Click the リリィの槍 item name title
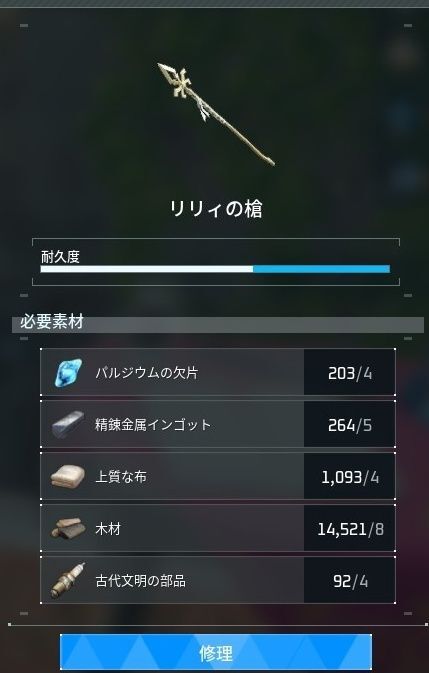This screenshot has height=673, width=429. click(216, 209)
